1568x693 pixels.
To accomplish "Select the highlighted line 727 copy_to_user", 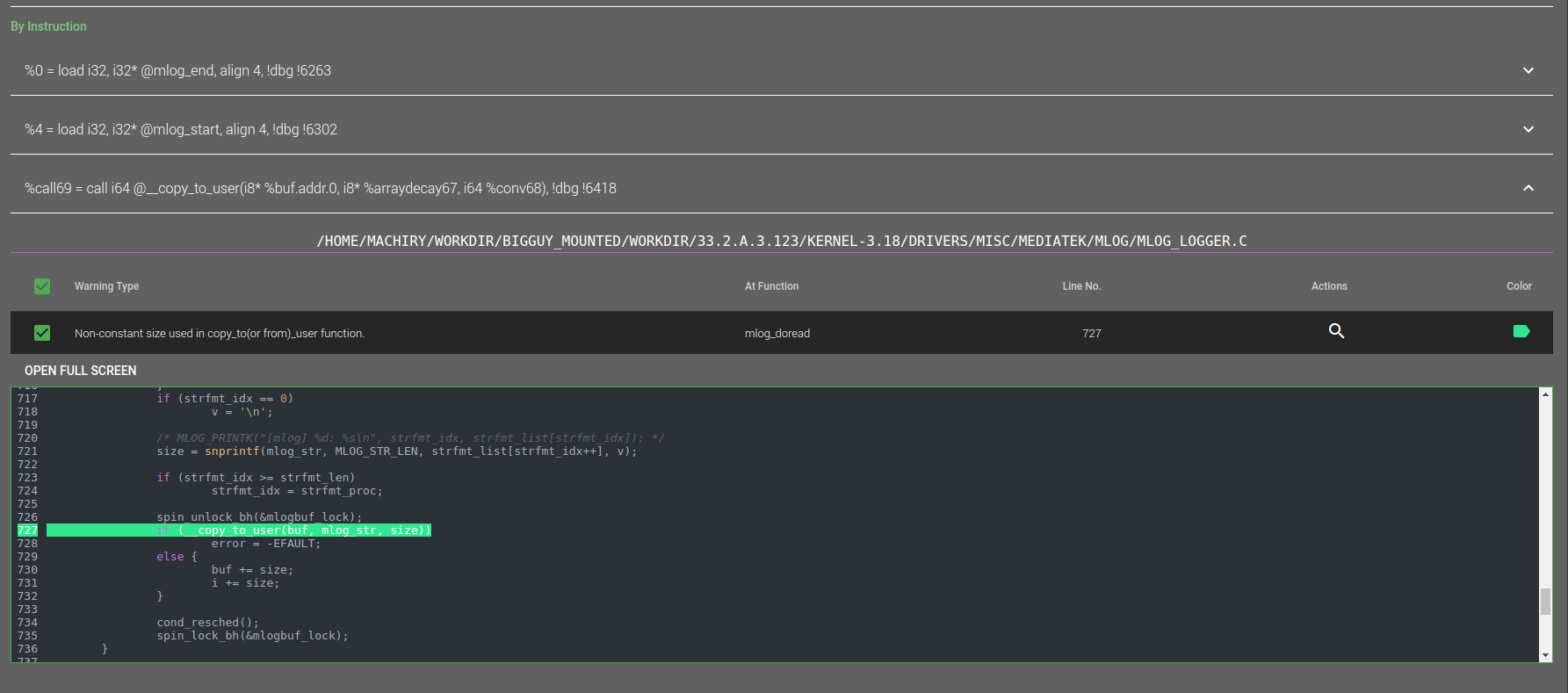I will pyautogui.click(x=239, y=531).
